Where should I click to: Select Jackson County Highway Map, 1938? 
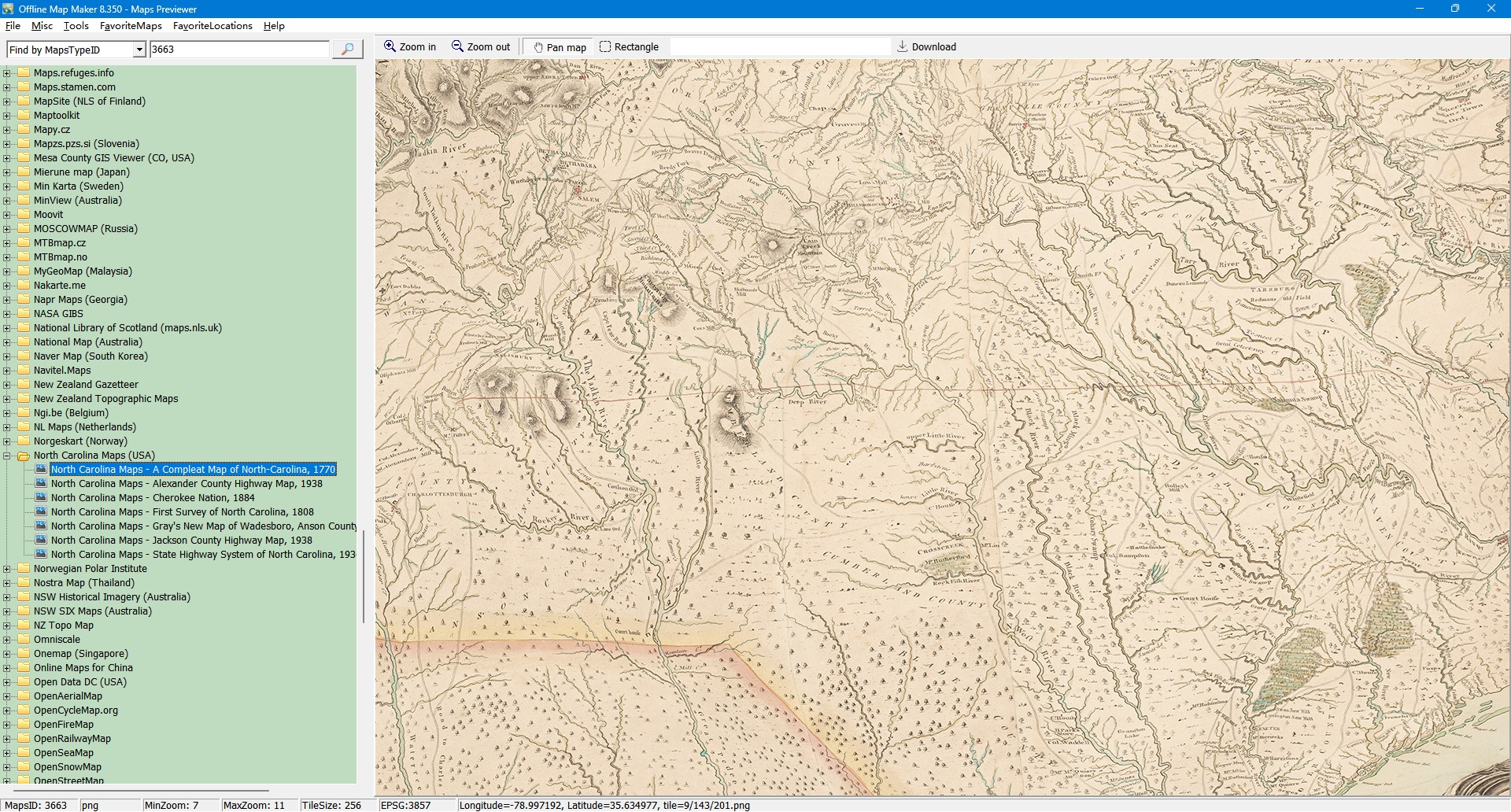coord(181,541)
